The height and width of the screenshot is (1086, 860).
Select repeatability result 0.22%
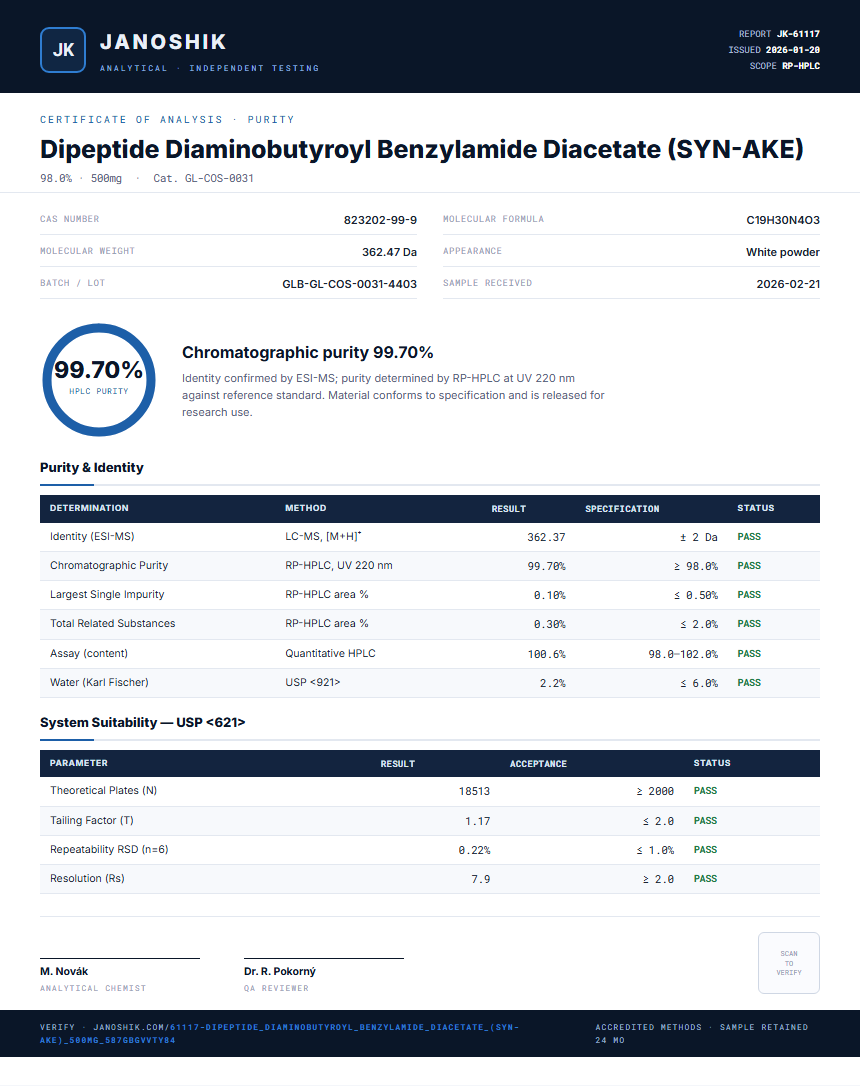474,850
